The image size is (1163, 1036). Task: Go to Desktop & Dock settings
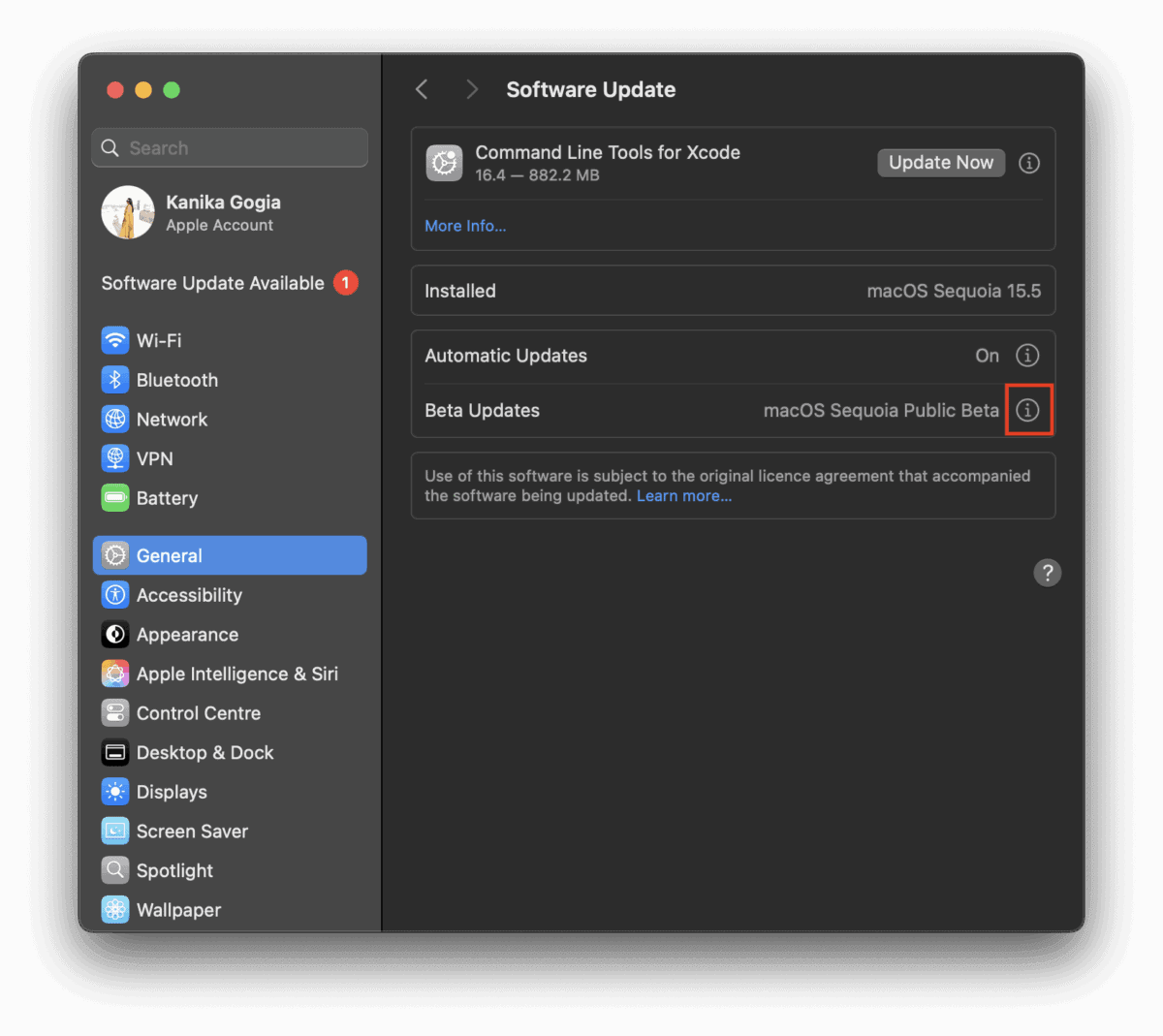(x=230, y=752)
